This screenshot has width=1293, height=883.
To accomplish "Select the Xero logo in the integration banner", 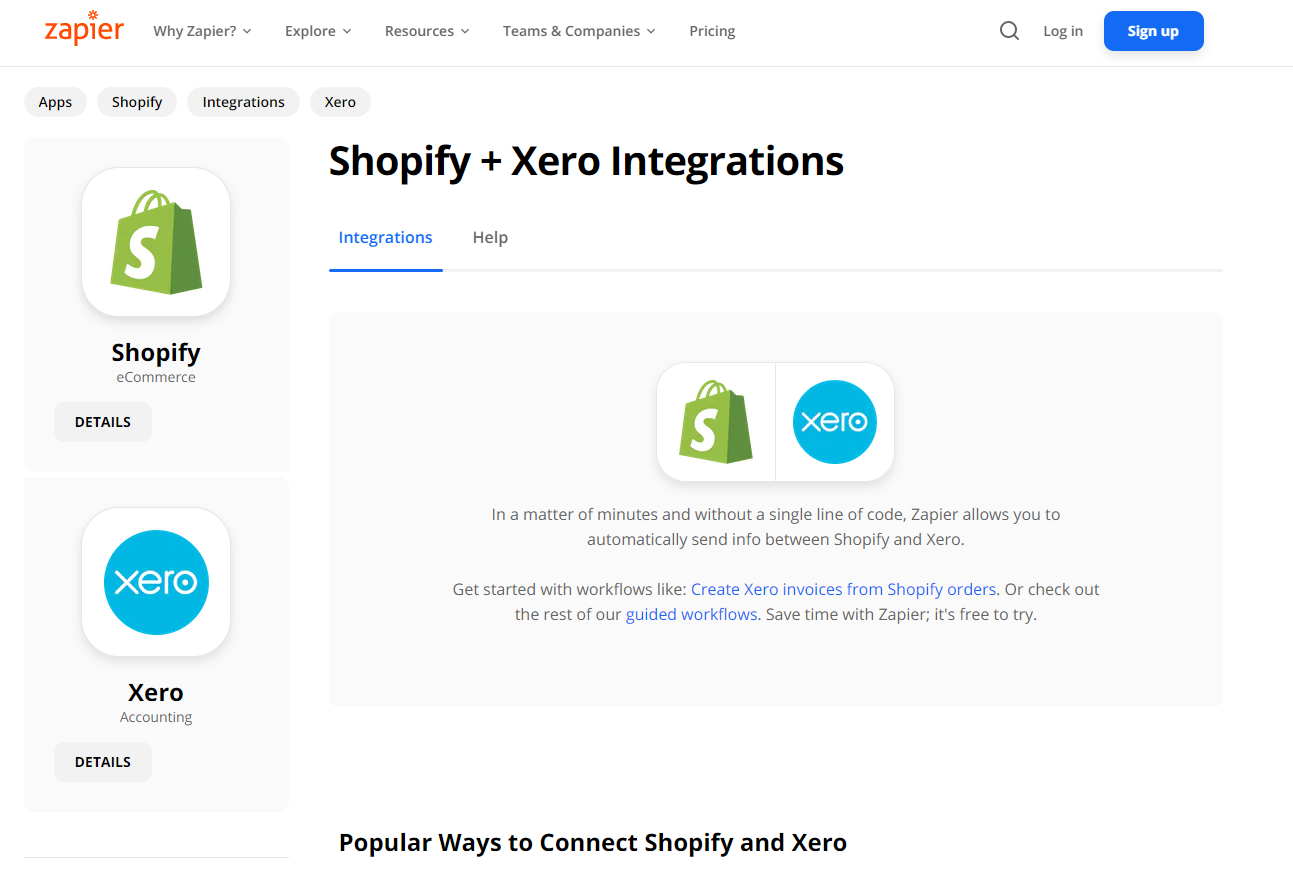I will coord(835,422).
